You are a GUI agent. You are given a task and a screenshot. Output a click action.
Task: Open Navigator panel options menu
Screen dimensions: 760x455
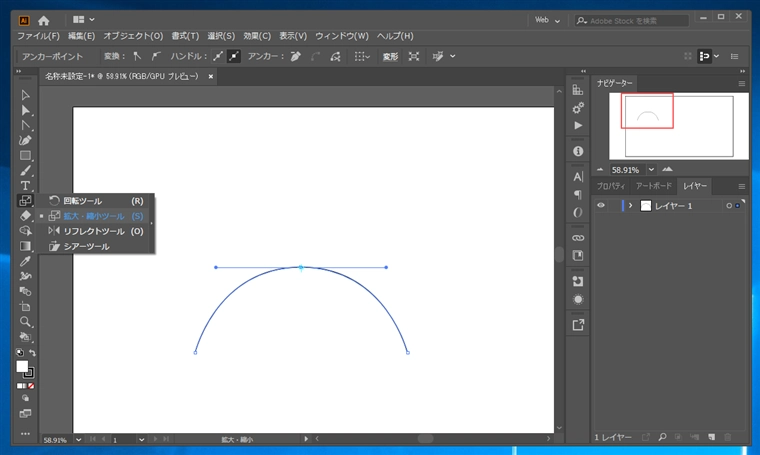click(742, 83)
